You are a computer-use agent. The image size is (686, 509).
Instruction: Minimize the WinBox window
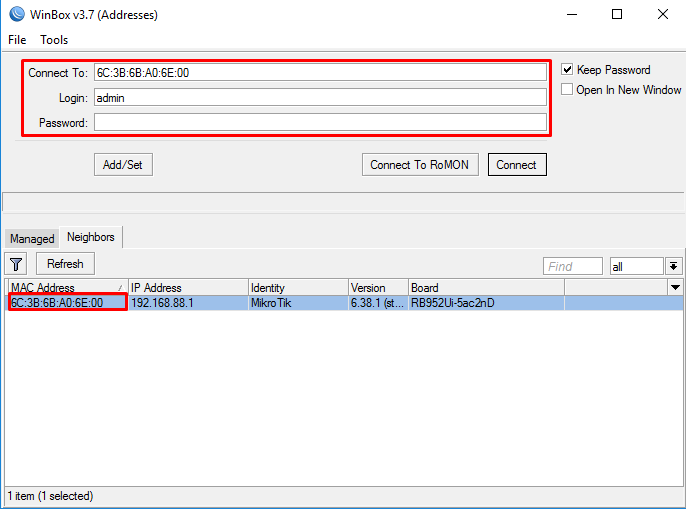coord(572,14)
